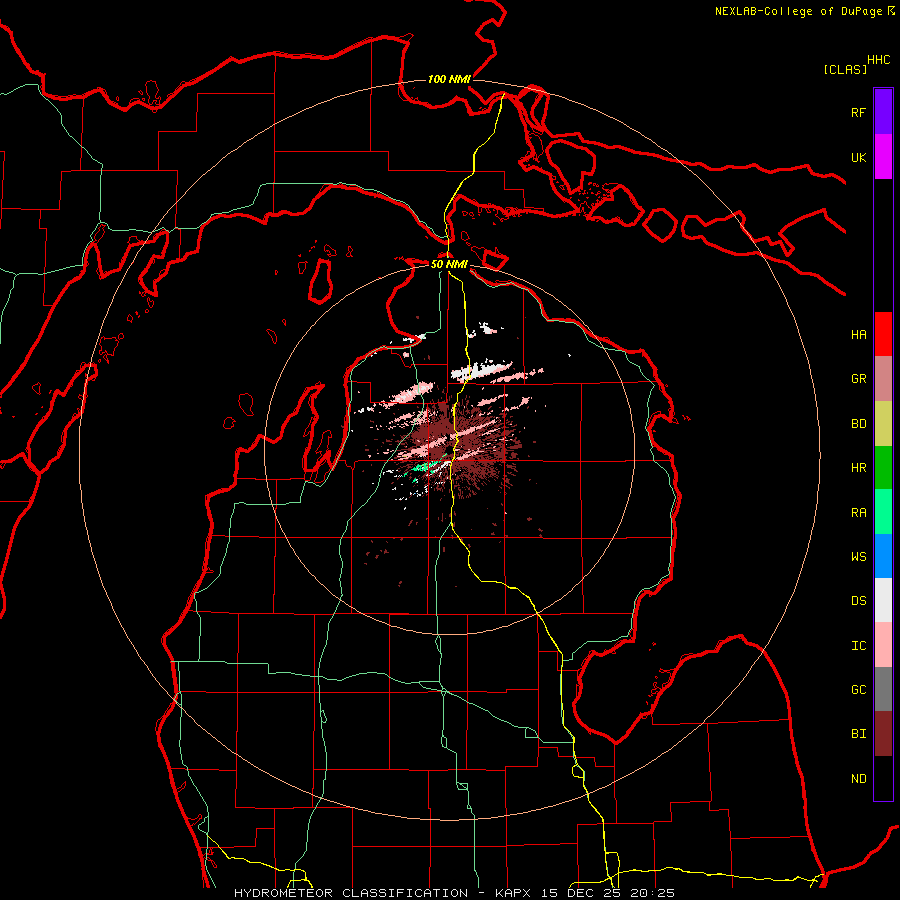Screen dimensions: 900x900
Task: Select the WS blue legend swatch
Action: point(883,556)
